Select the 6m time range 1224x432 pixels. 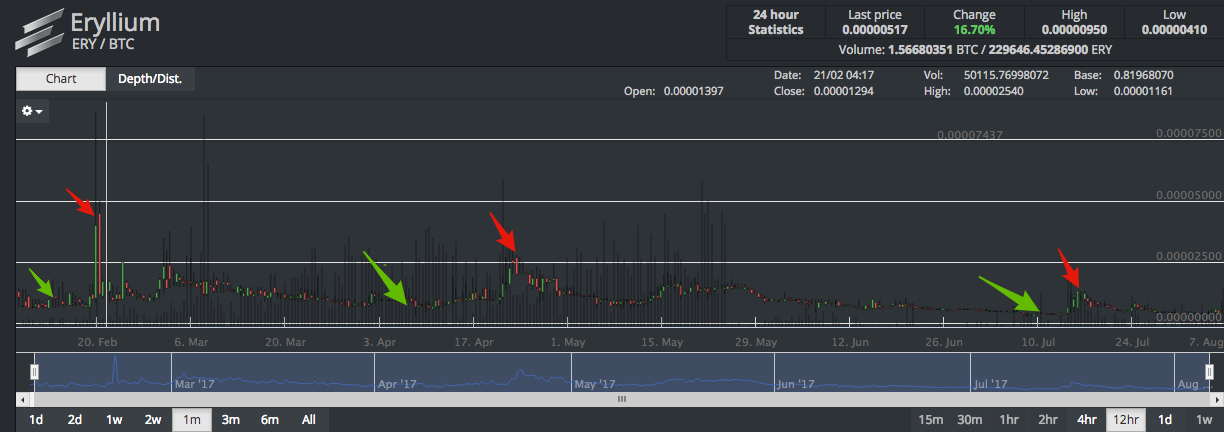tap(269, 420)
